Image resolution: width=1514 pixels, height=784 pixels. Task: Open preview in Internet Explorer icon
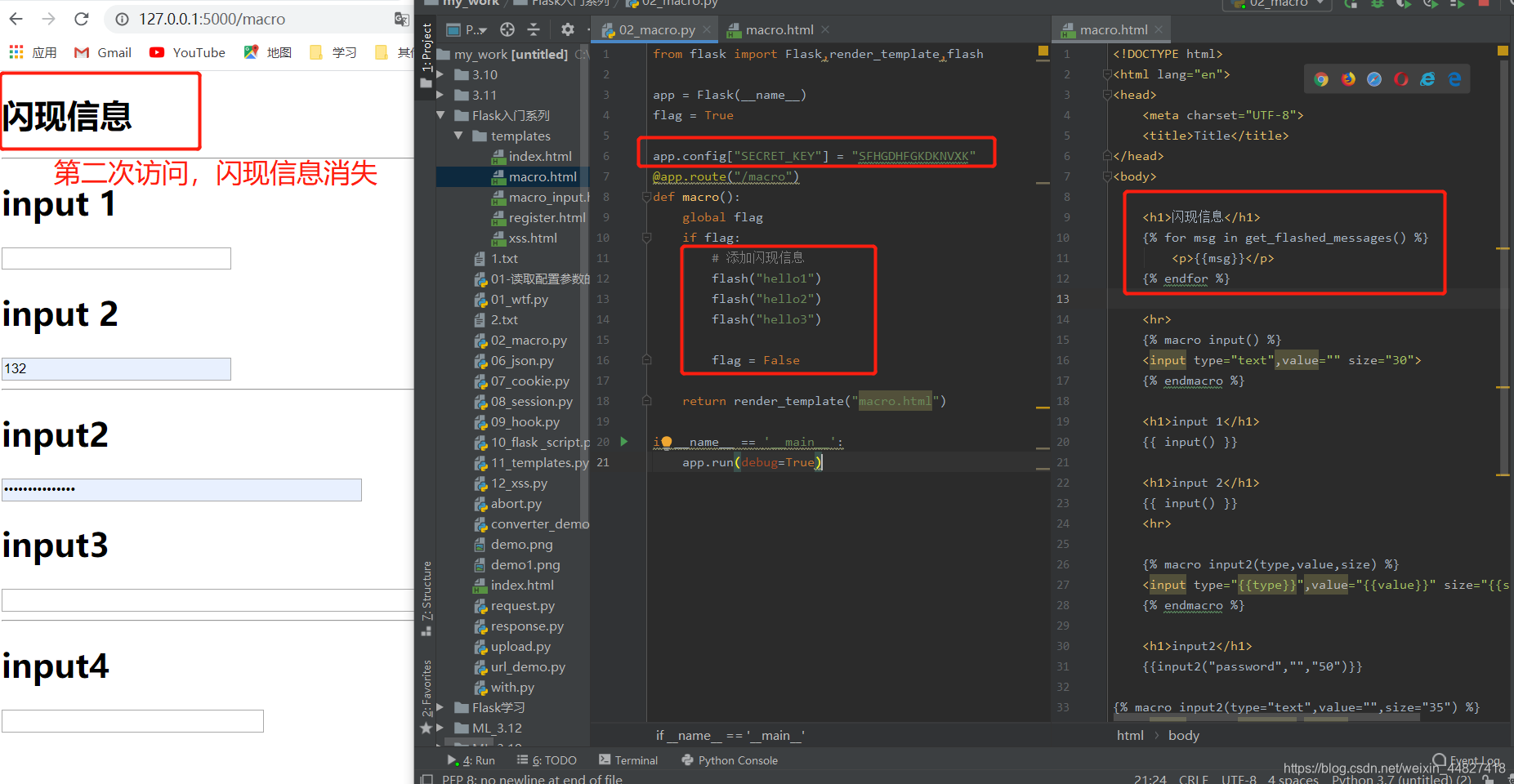coord(1427,79)
